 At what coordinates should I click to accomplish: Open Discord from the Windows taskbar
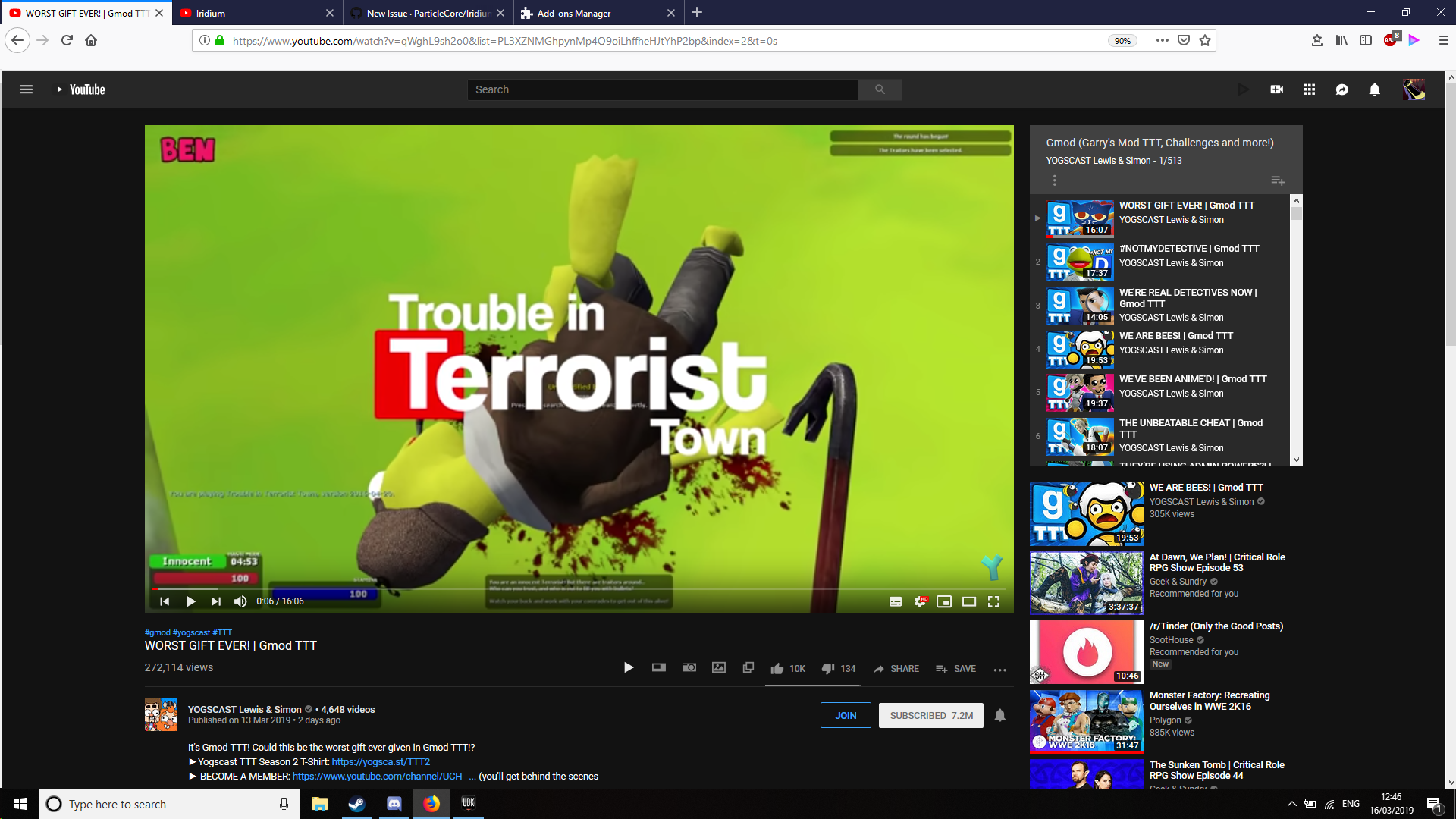[x=394, y=804]
